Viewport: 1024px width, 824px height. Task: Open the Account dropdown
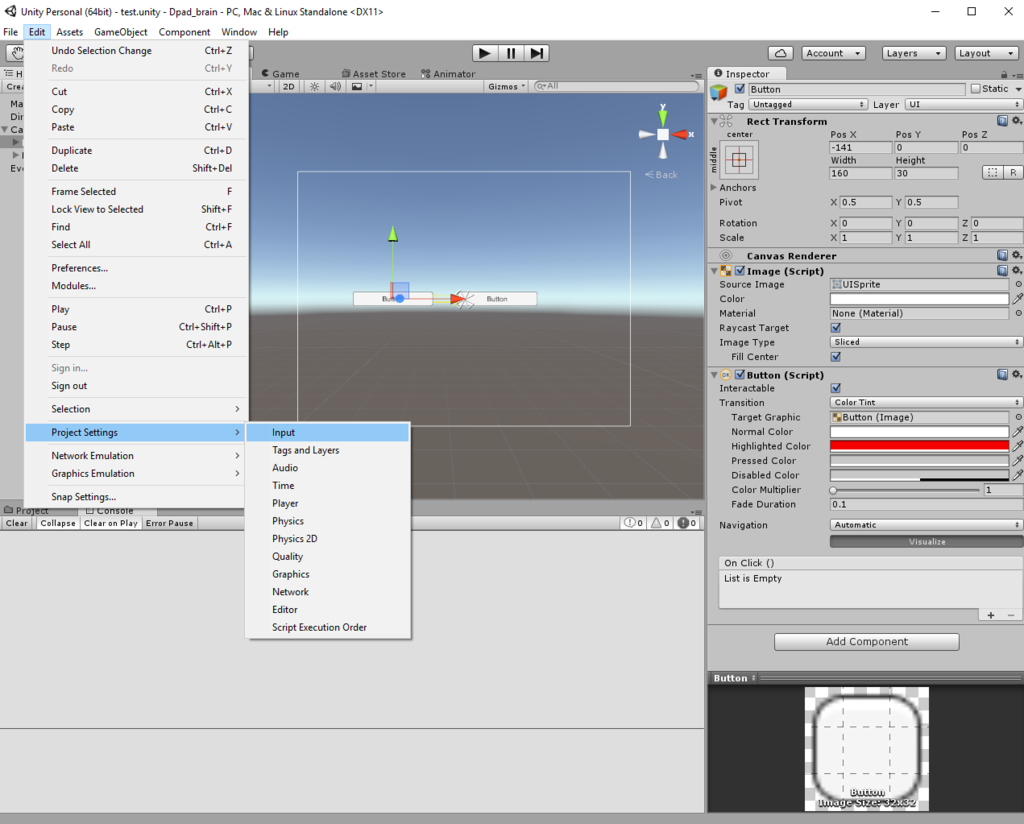click(x=833, y=54)
